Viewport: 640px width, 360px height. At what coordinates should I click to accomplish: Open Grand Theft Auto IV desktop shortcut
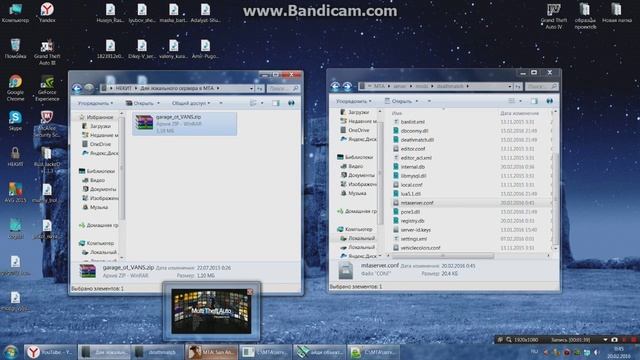[x=553, y=15]
